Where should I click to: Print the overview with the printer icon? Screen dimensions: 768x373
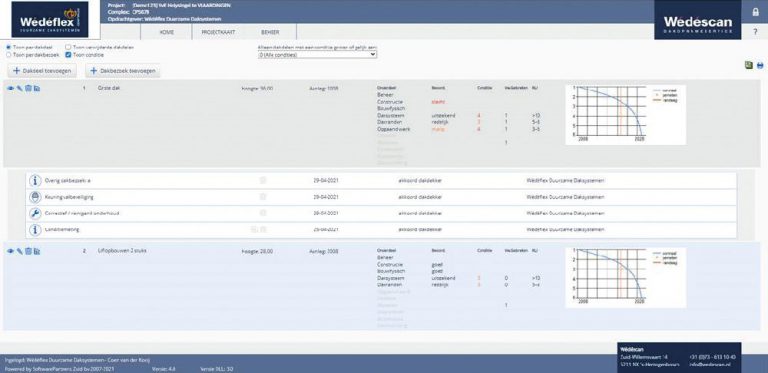click(760, 65)
